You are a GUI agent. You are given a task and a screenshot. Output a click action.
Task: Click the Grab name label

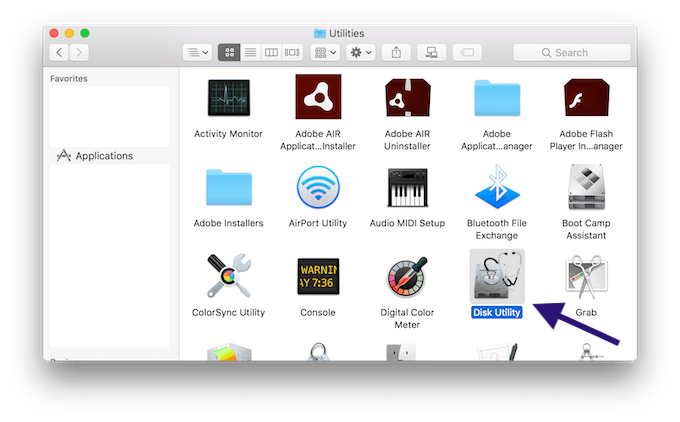(586, 312)
